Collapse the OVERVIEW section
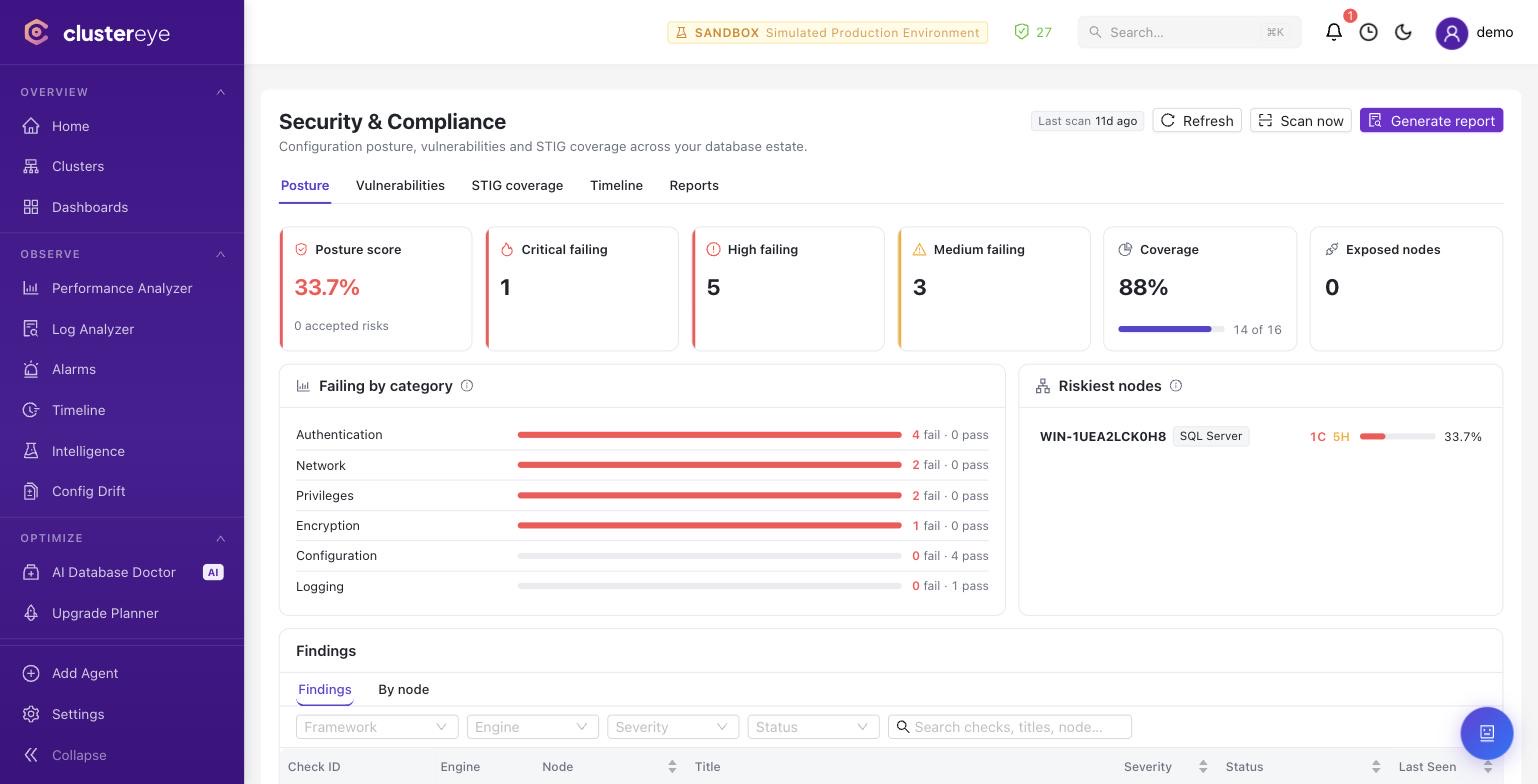 click(221, 92)
